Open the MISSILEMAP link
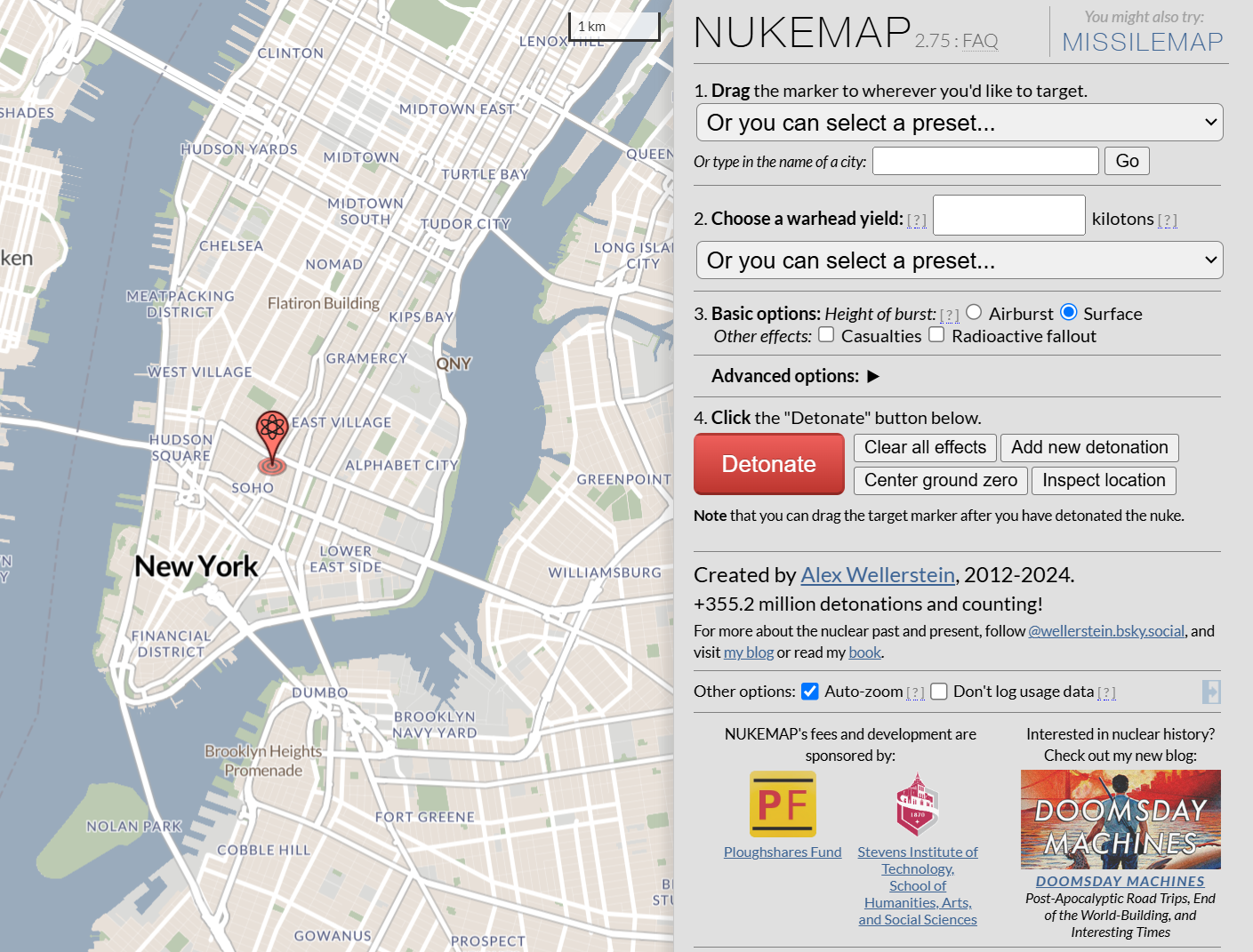Screen dimensions: 1253x952 (x=1143, y=42)
